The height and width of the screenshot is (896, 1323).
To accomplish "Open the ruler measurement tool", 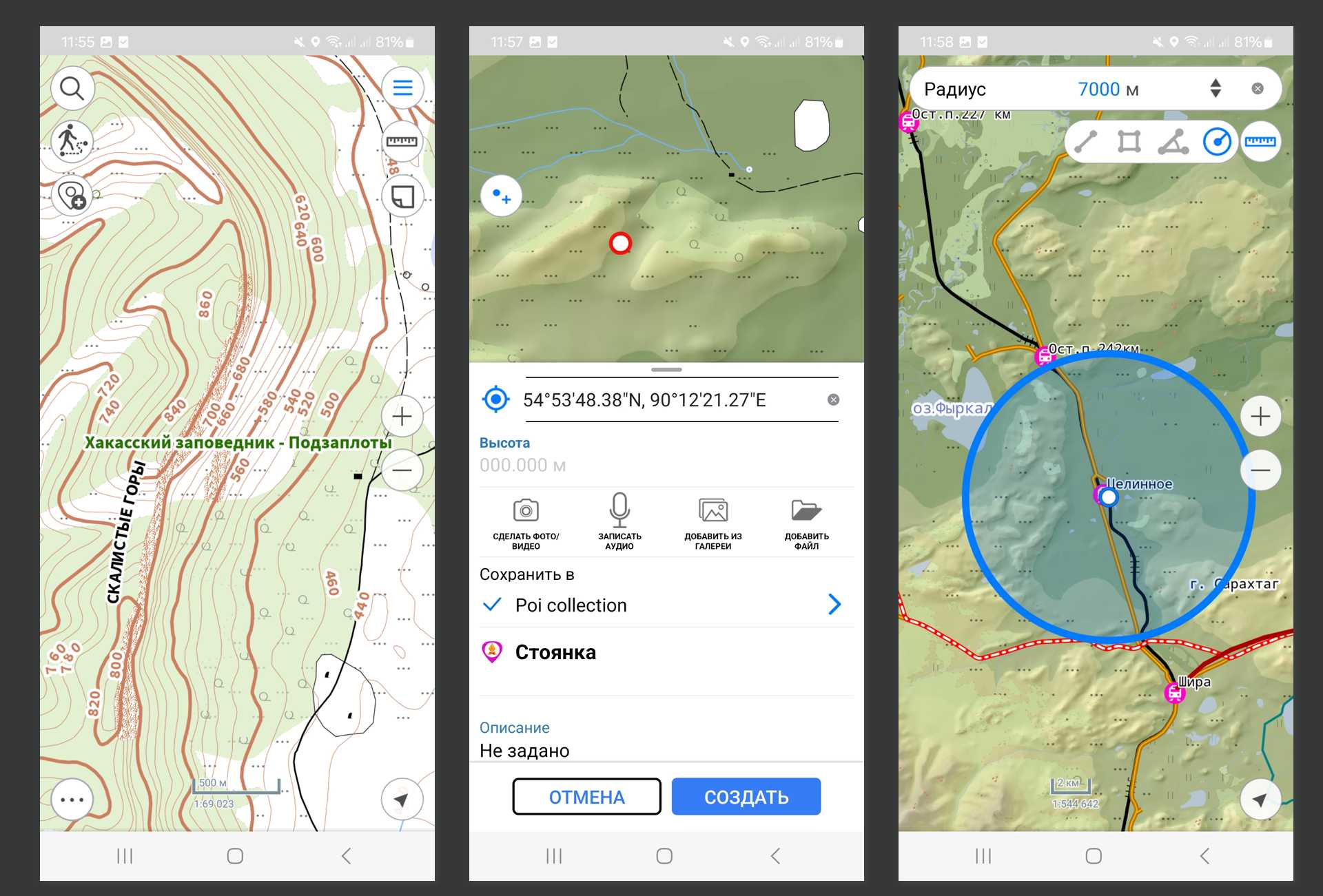I will pyautogui.click(x=402, y=141).
